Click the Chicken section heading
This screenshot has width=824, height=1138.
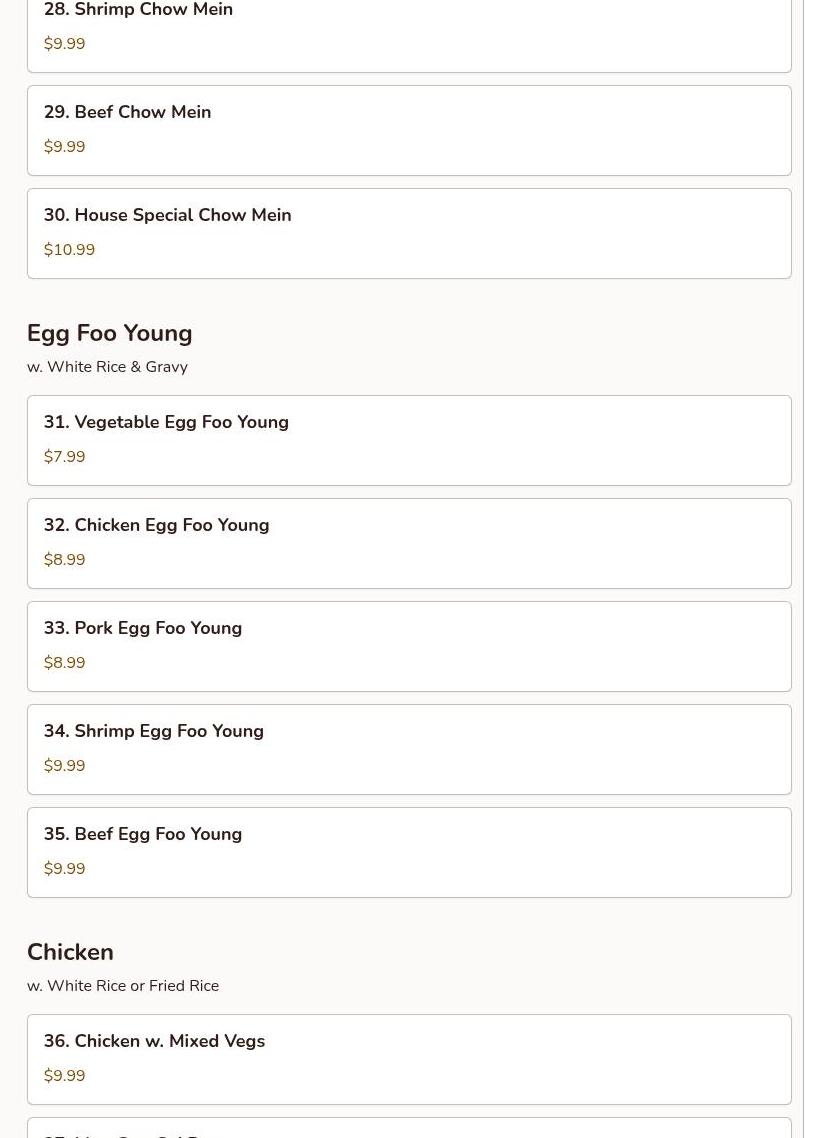[x=70, y=951]
